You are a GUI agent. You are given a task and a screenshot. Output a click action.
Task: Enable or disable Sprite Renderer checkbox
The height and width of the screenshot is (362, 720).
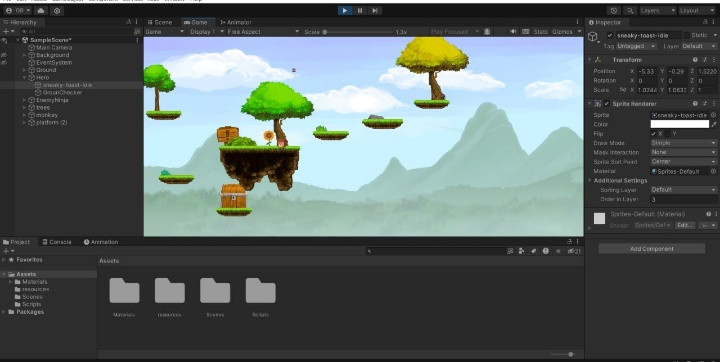pyautogui.click(x=607, y=104)
